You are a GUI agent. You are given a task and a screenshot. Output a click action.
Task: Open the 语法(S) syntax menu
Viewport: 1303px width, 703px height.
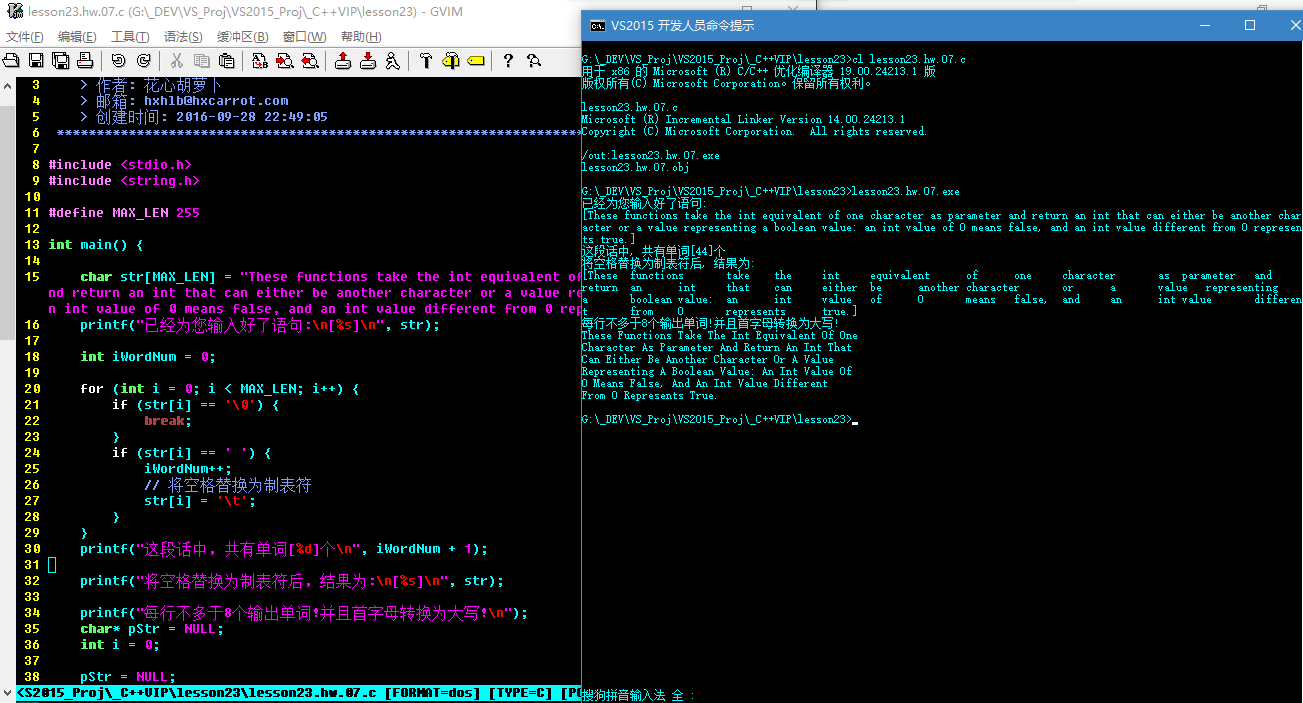[182, 37]
